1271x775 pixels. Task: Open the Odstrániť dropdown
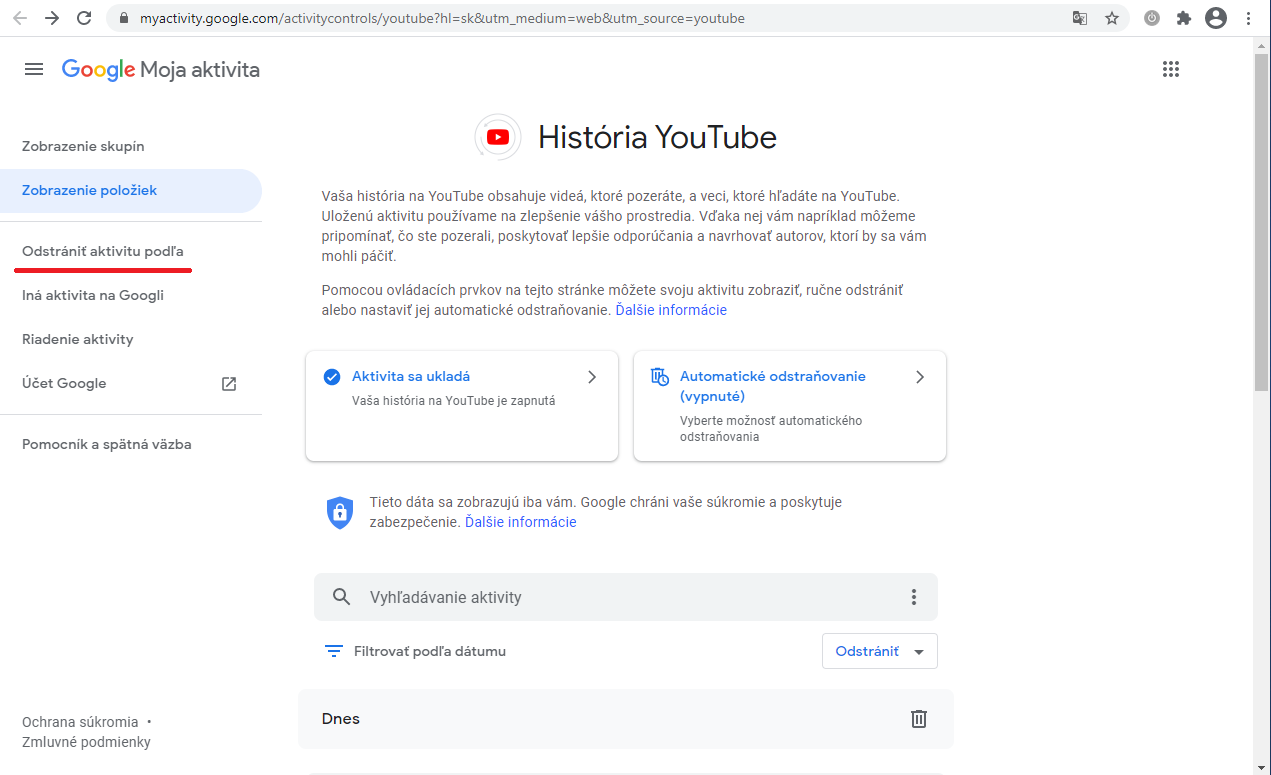click(879, 651)
